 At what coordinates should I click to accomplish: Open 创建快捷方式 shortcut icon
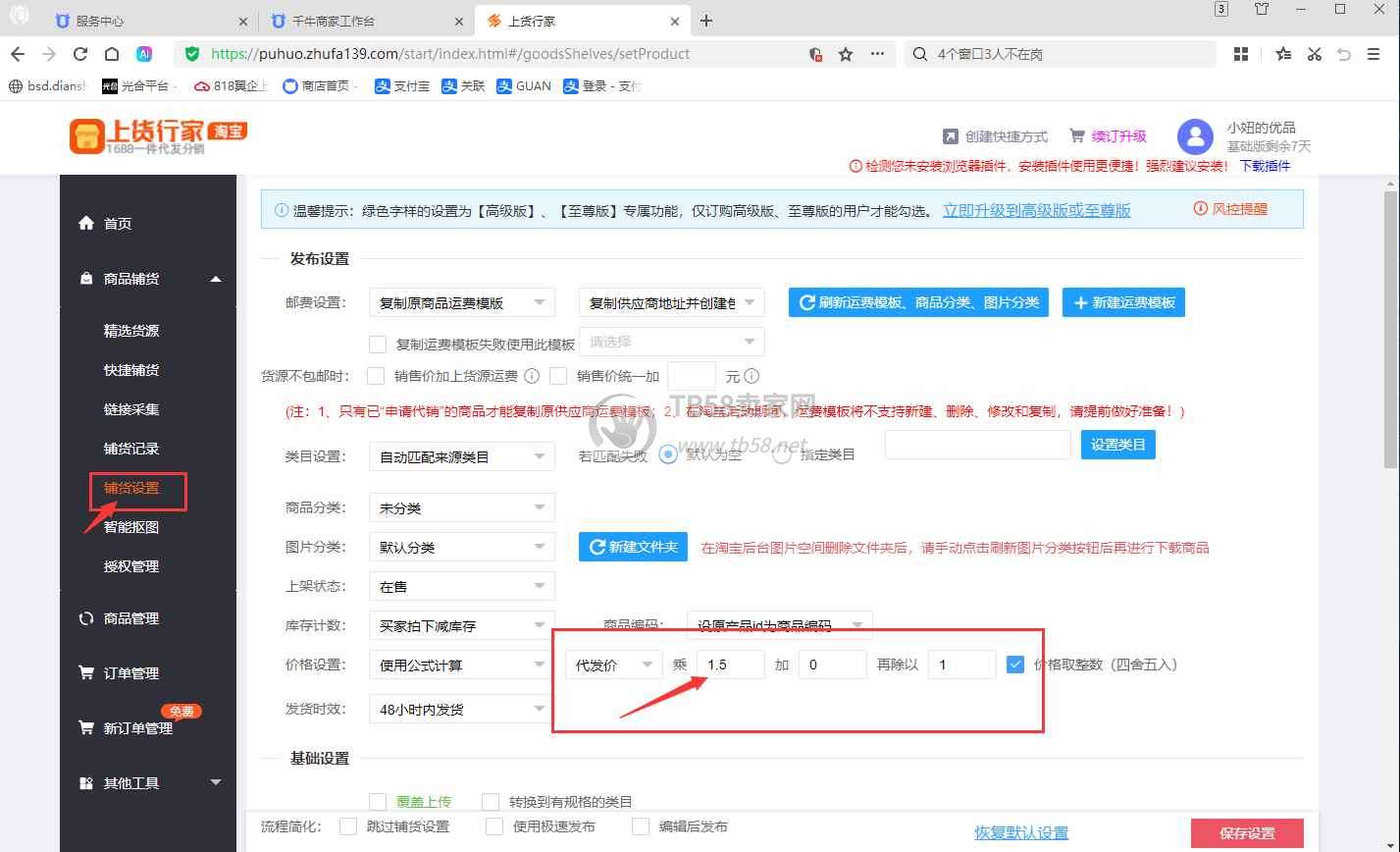pyautogui.click(x=950, y=136)
